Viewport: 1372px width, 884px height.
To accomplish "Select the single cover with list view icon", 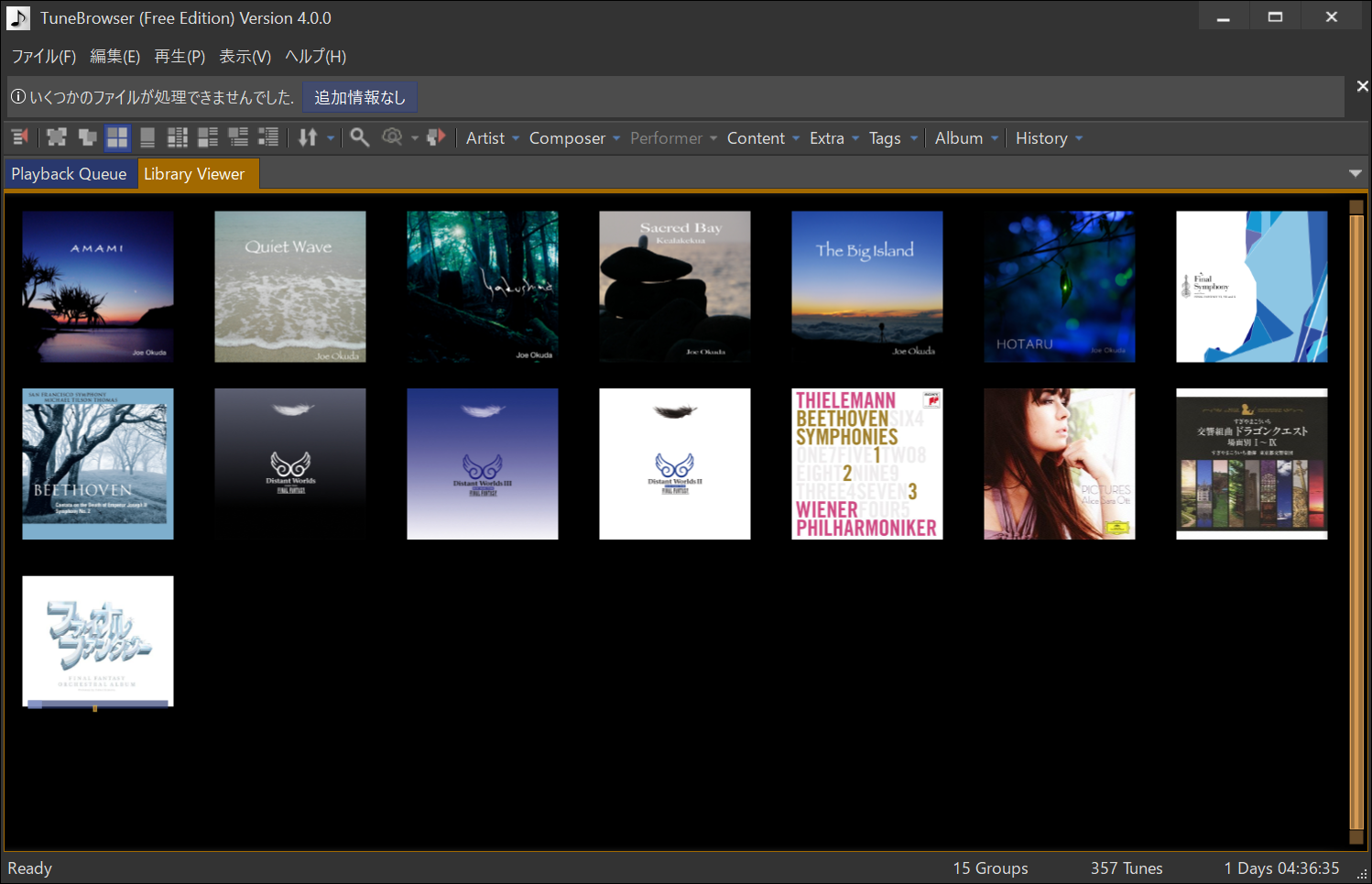I will (x=147, y=137).
